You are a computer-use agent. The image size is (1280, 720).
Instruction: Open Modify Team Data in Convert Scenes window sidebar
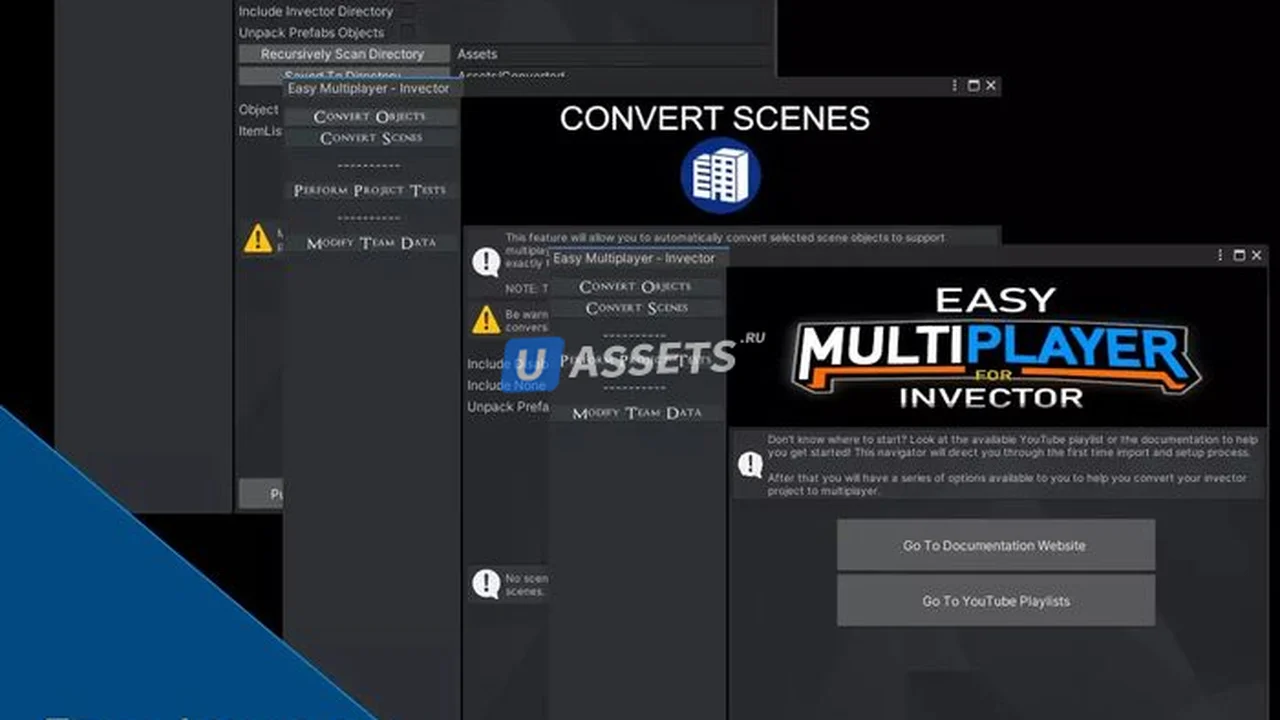click(370, 243)
